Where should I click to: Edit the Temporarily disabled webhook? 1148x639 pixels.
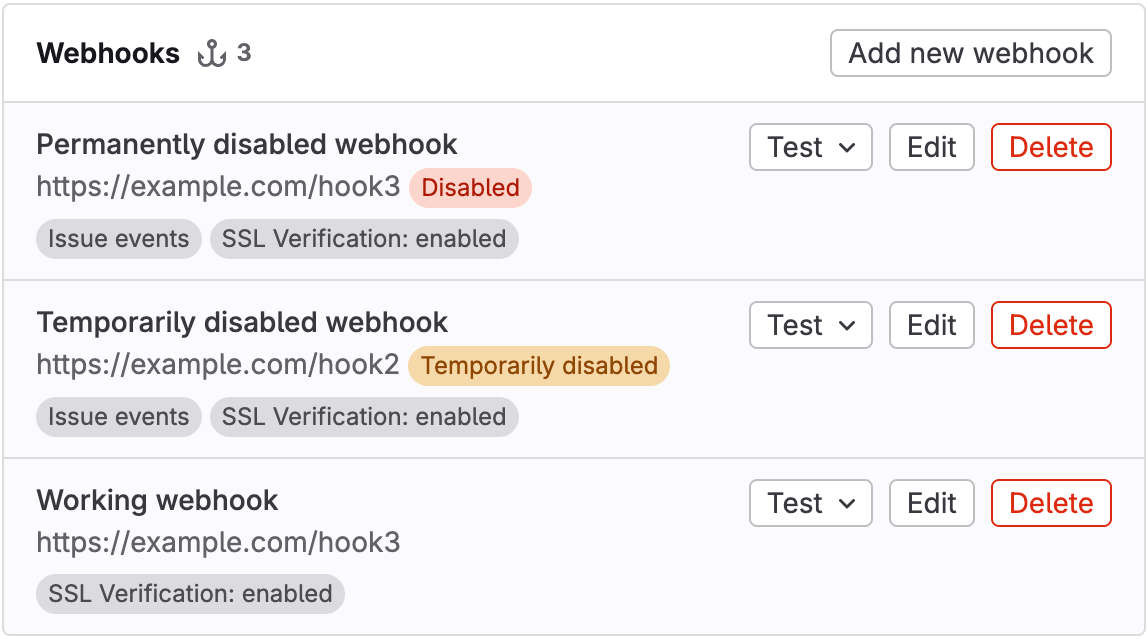coord(931,325)
